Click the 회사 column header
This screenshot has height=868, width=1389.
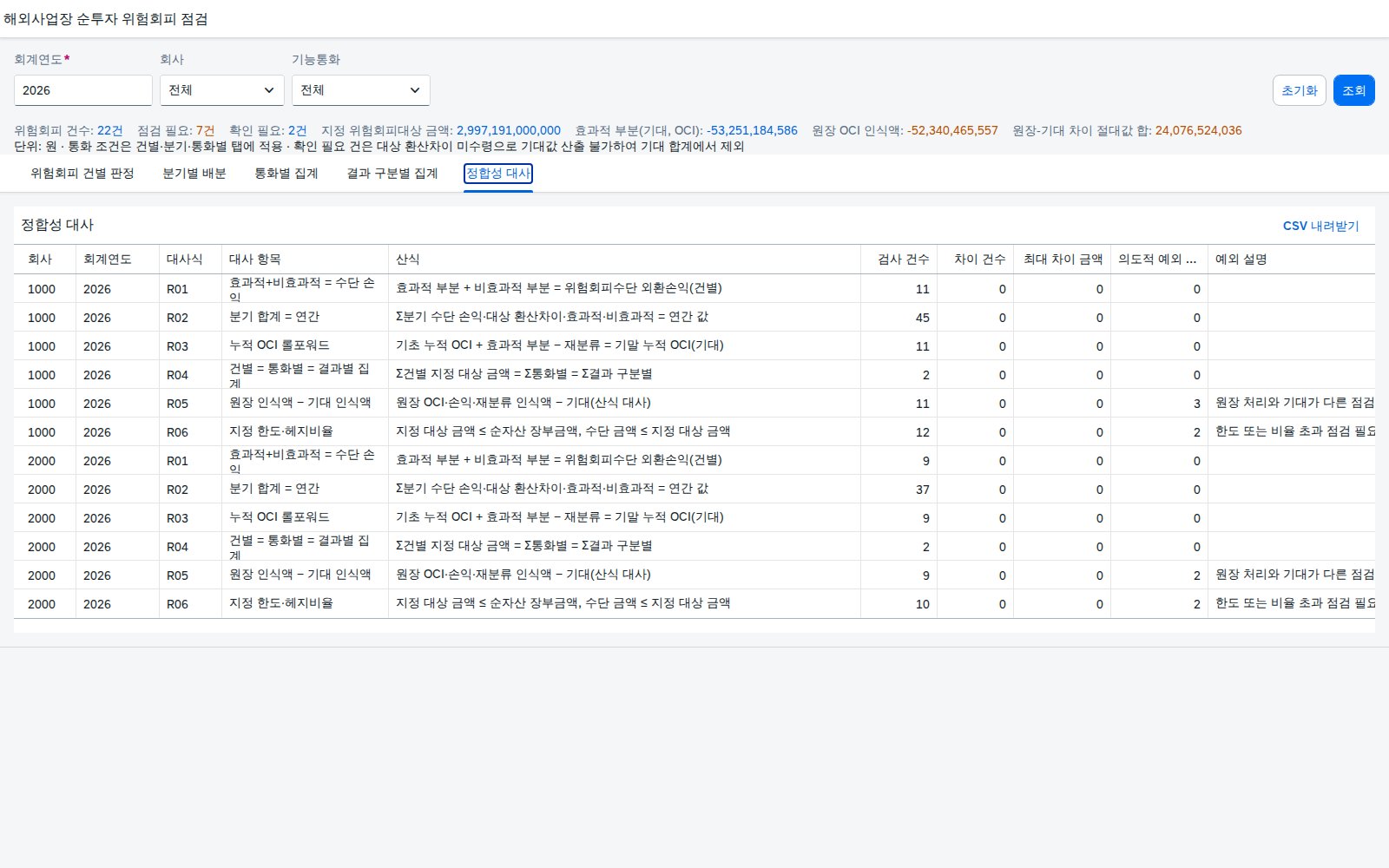(x=45, y=260)
